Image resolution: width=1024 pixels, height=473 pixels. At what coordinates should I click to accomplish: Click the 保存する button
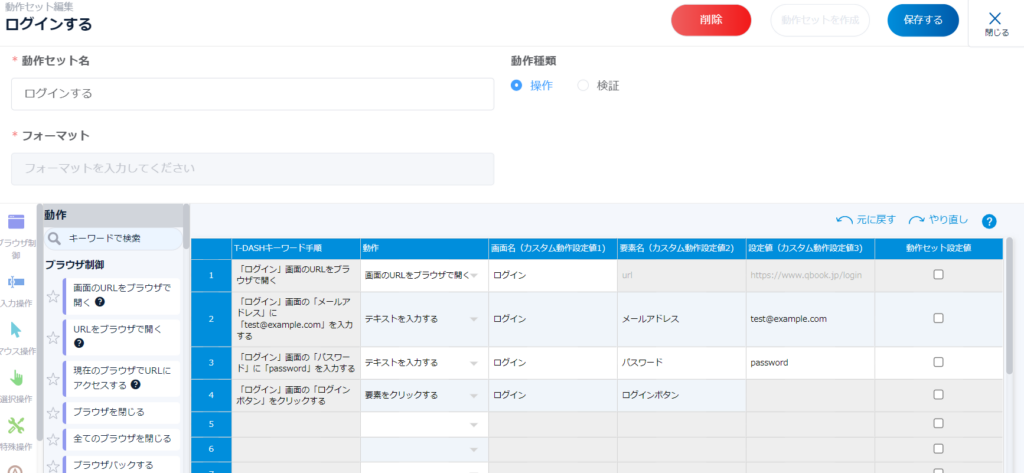coord(922,20)
